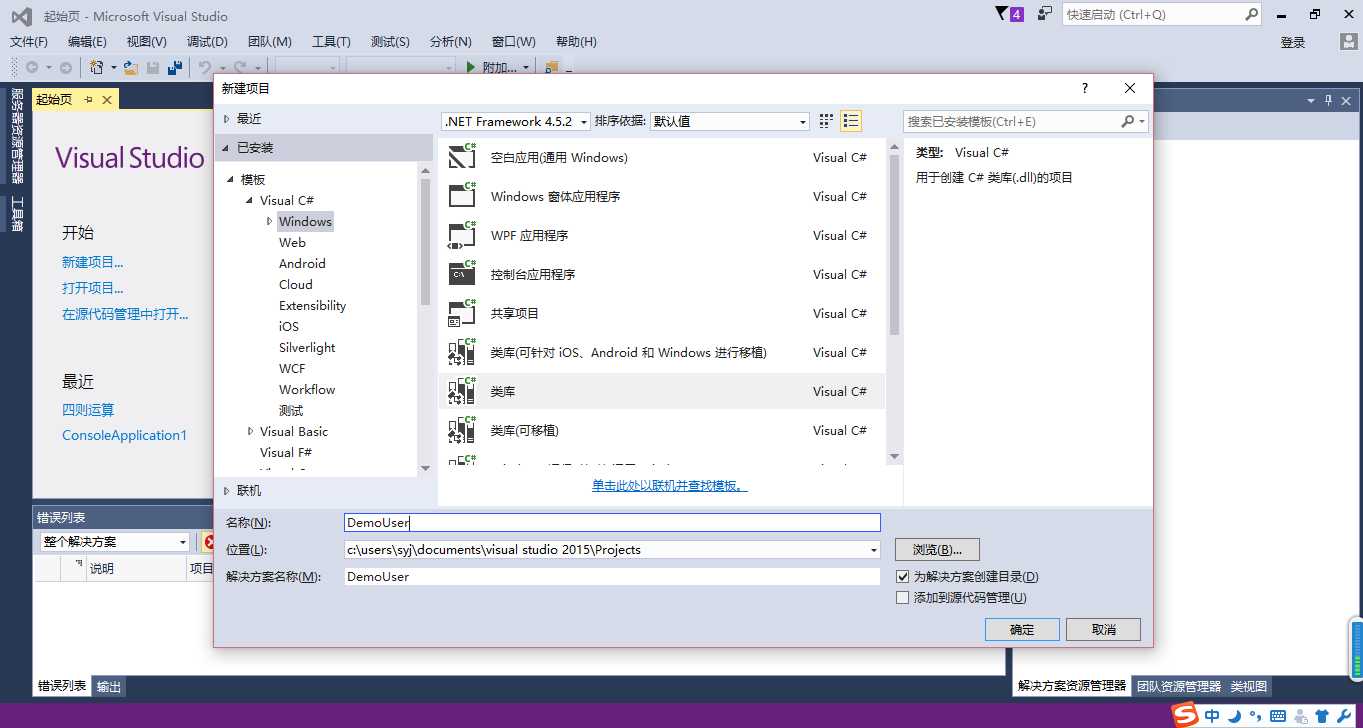Collapse the 模板 tree node
This screenshot has width=1363, height=728.
[232, 180]
